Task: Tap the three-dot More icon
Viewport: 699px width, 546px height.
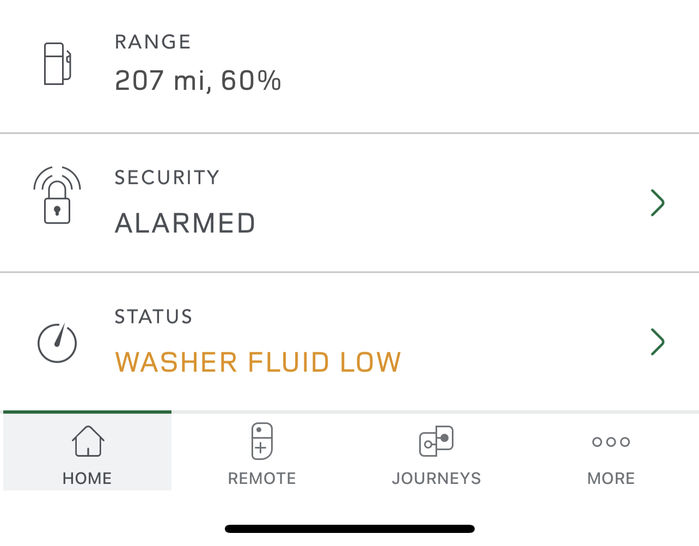Action: click(x=611, y=442)
